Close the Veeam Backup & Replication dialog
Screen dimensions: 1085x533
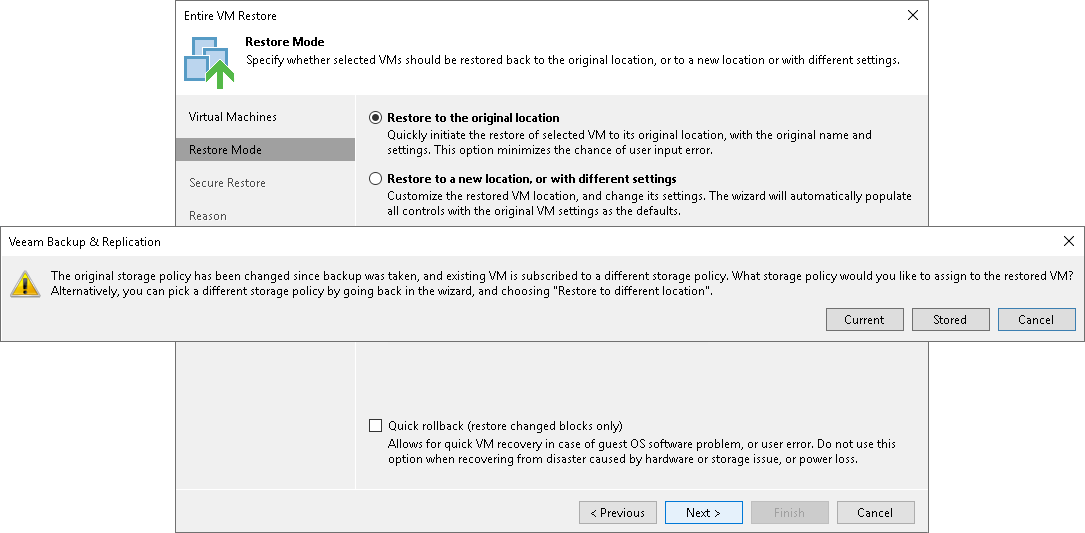tap(1069, 241)
